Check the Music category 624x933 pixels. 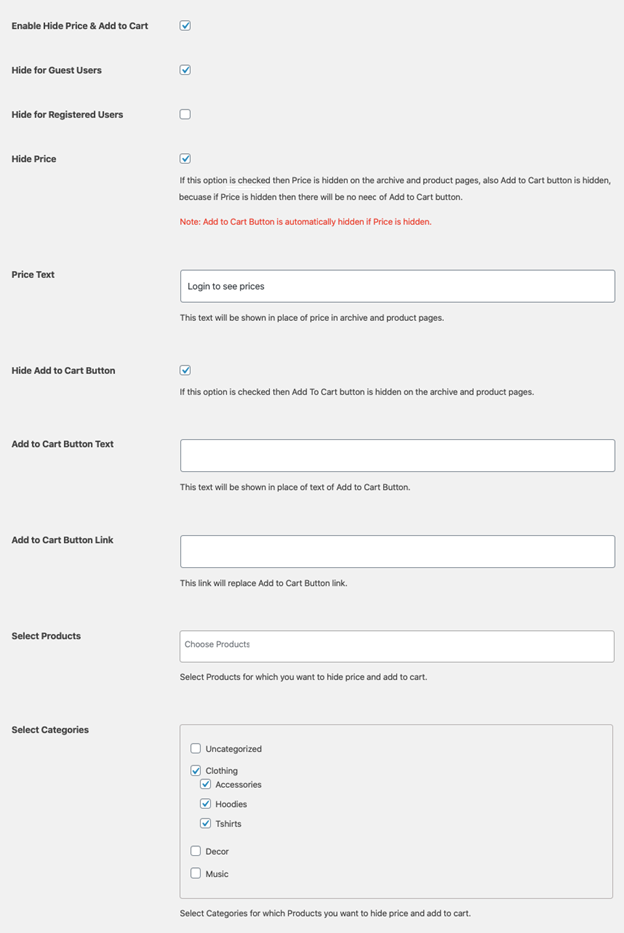(x=196, y=873)
